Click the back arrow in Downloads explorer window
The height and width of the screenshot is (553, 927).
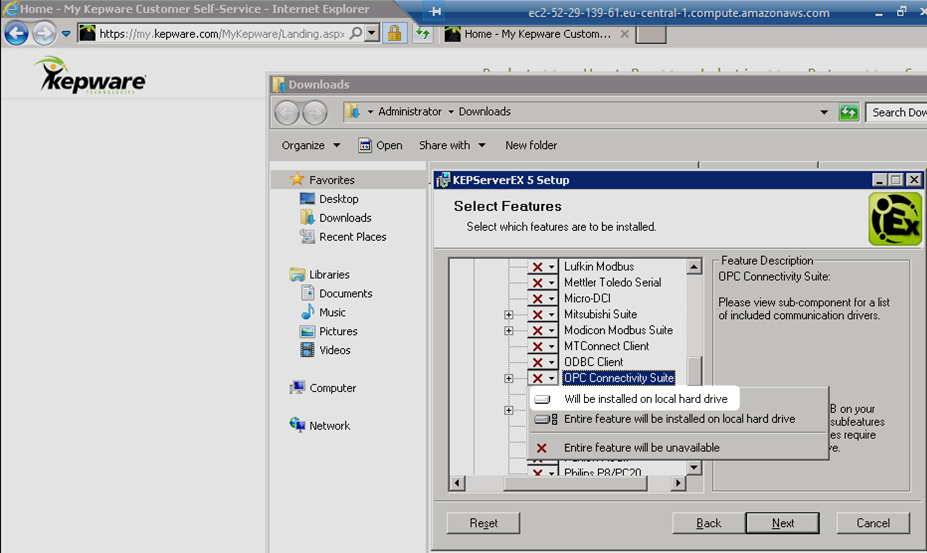[x=287, y=112]
